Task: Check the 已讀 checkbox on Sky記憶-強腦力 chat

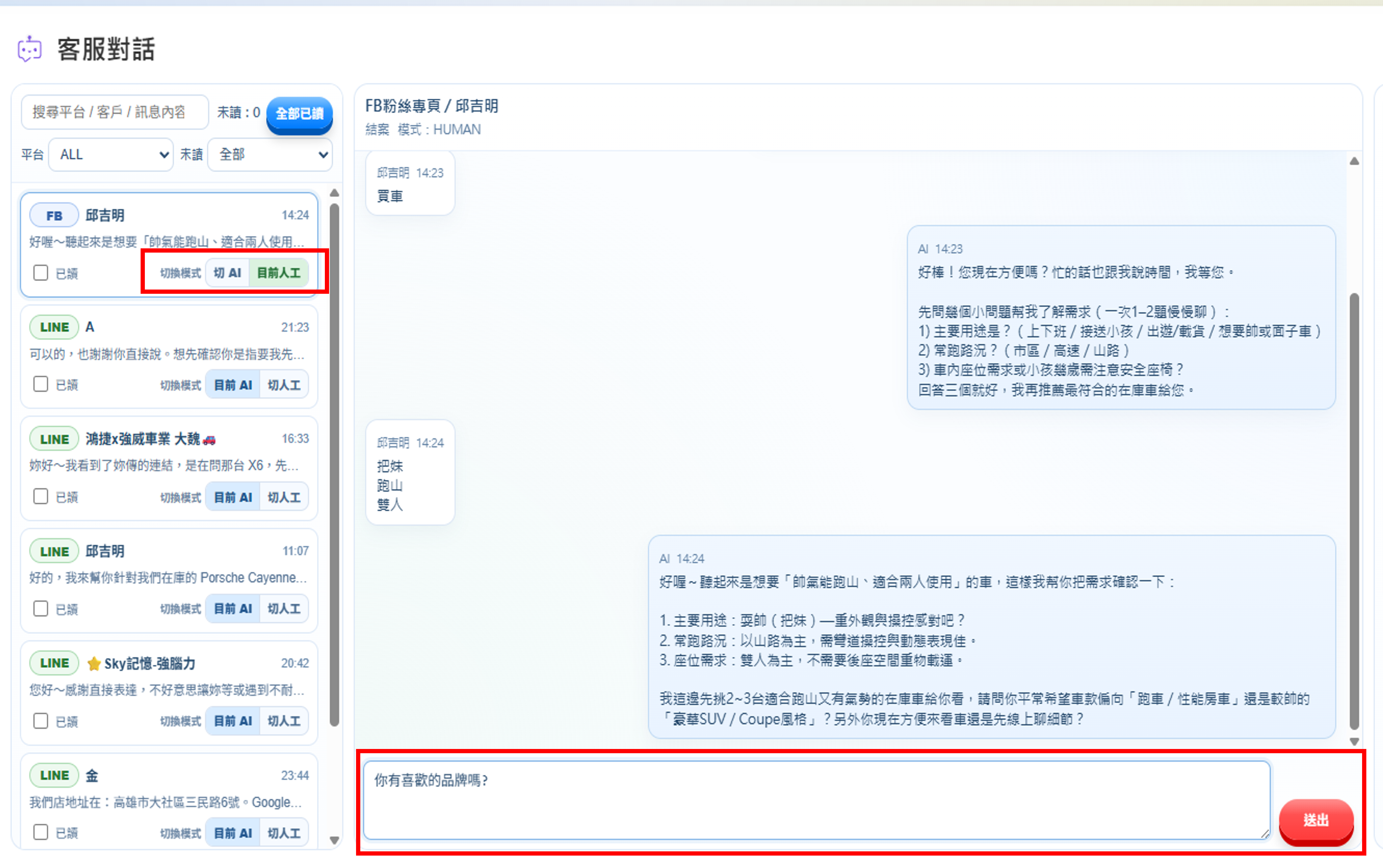Action: click(x=40, y=721)
